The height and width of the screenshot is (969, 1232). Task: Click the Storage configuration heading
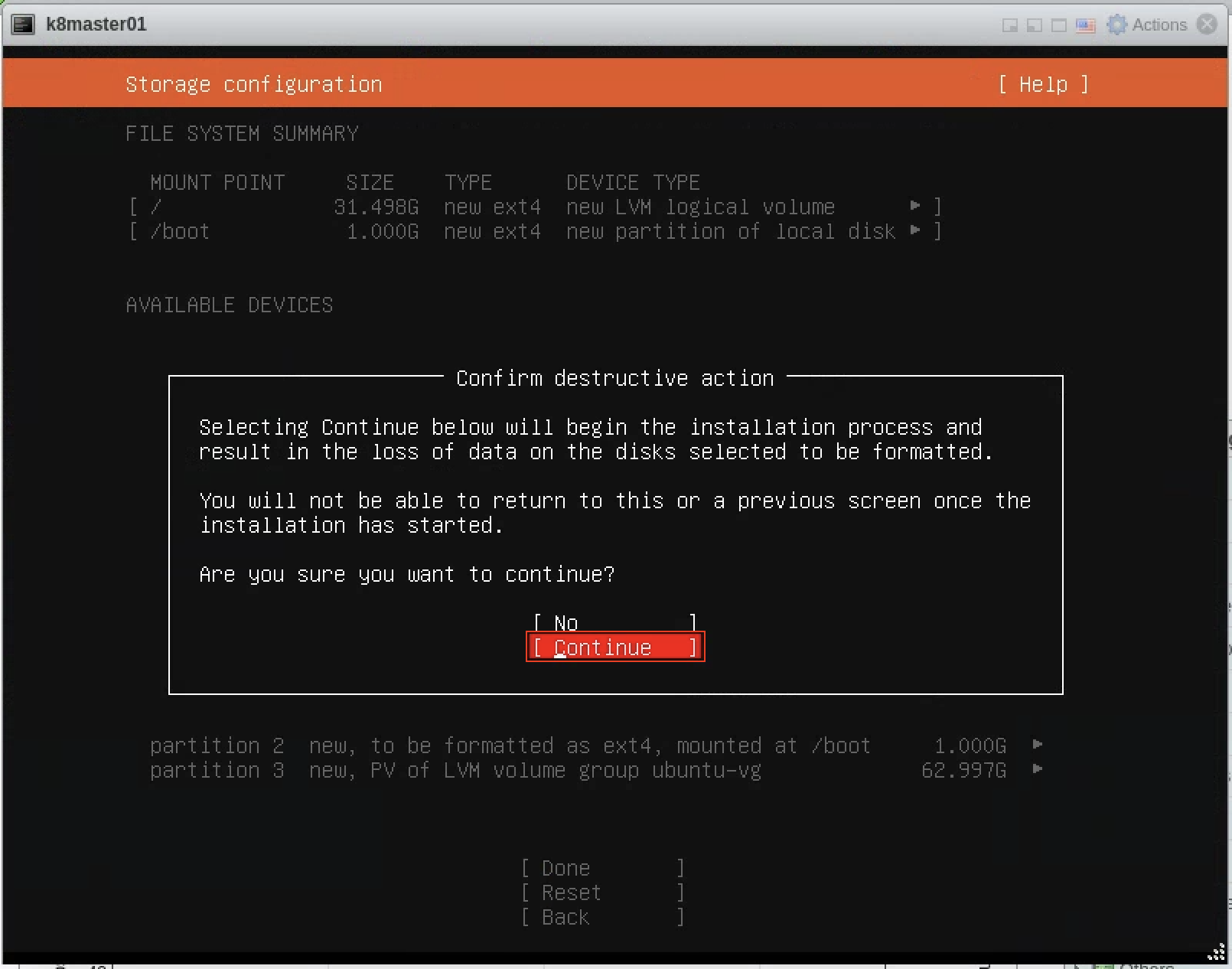pos(254,84)
